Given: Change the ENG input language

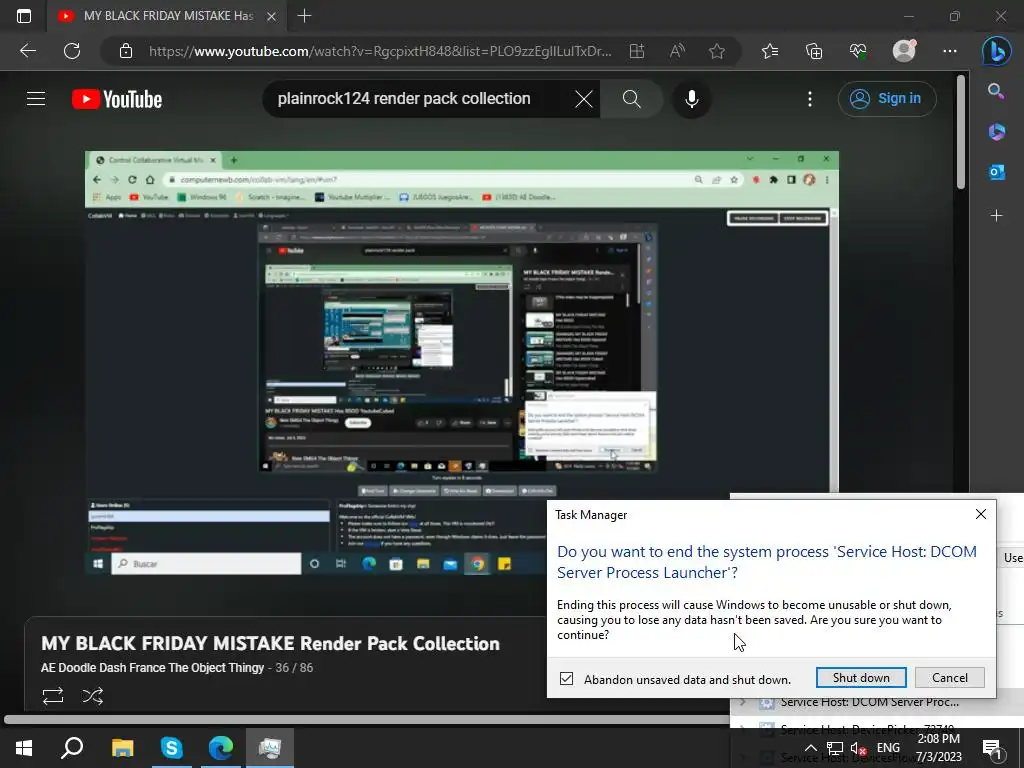Looking at the screenshot, I should click(x=888, y=748).
